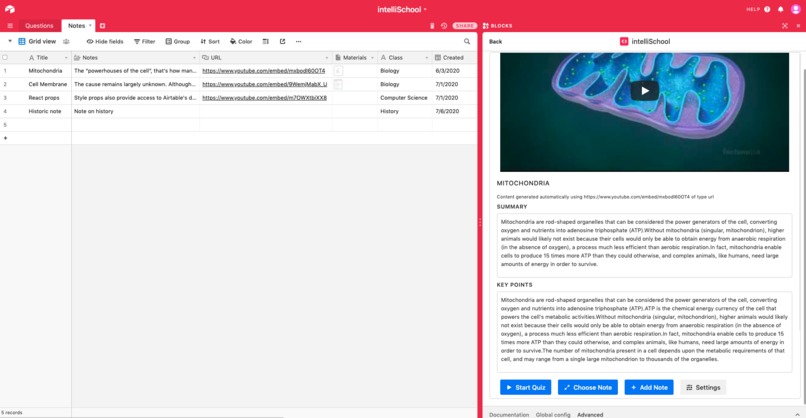
Task: Open the Title column dropdown arrow
Action: click(66, 58)
